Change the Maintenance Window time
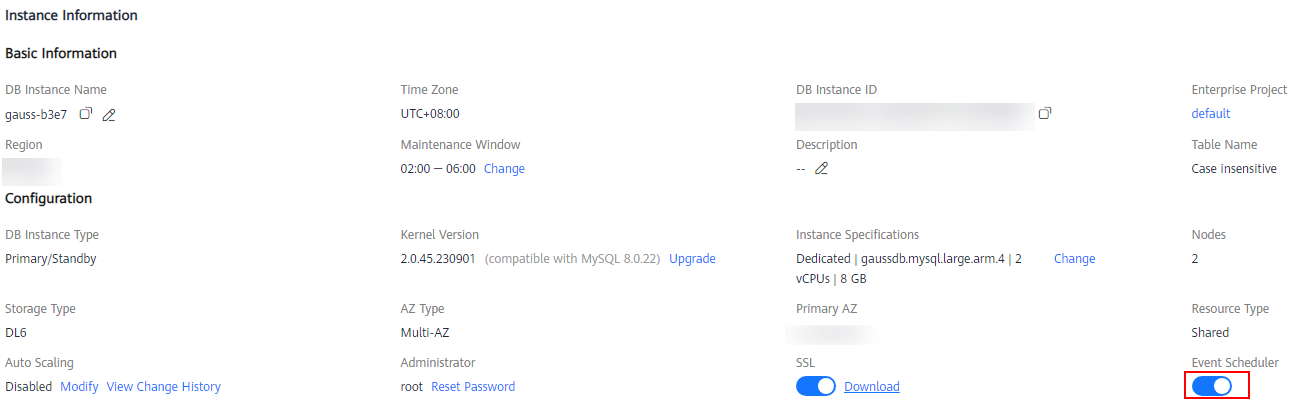The width and height of the screenshot is (1292, 402). pyautogui.click(x=504, y=169)
